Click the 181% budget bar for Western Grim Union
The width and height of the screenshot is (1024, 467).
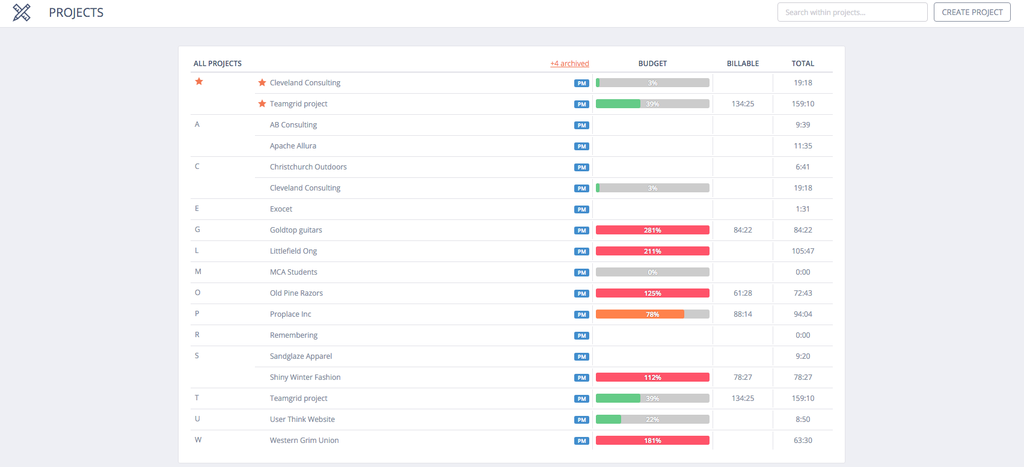tap(652, 440)
